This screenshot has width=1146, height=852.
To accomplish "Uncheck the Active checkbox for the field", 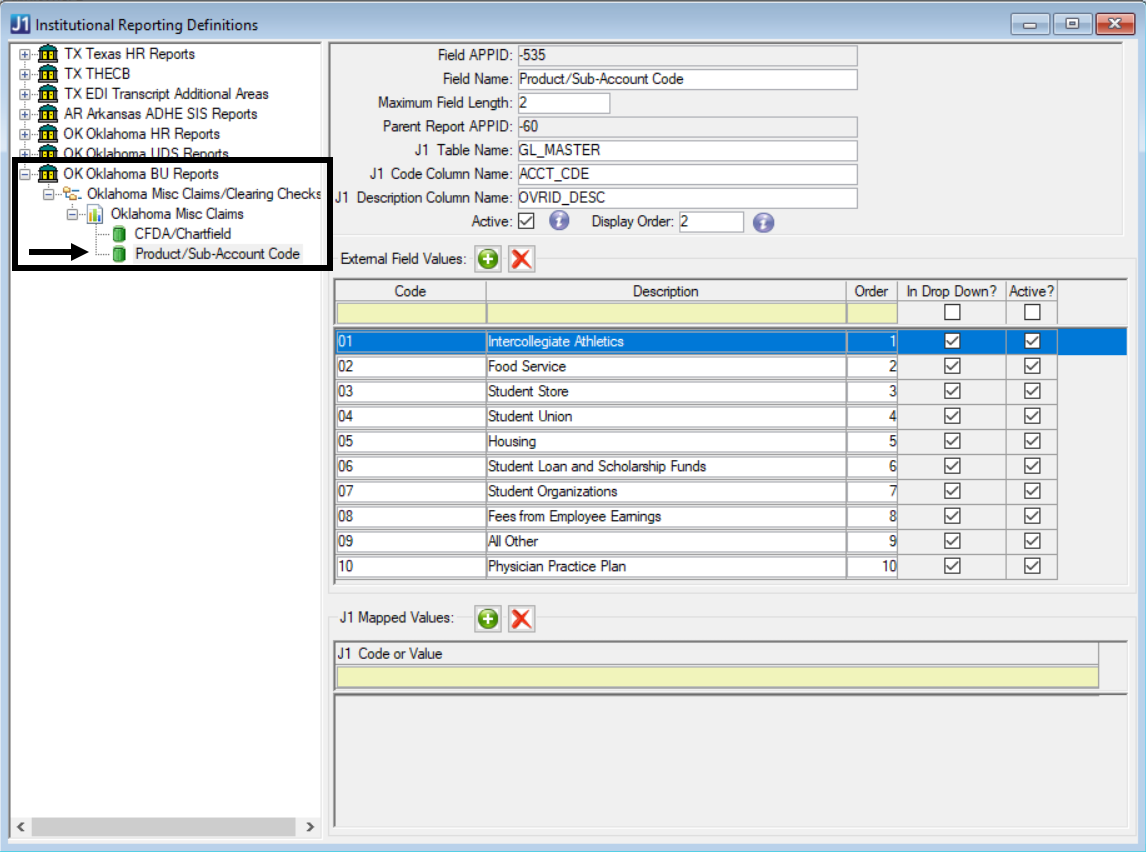I will (527, 221).
